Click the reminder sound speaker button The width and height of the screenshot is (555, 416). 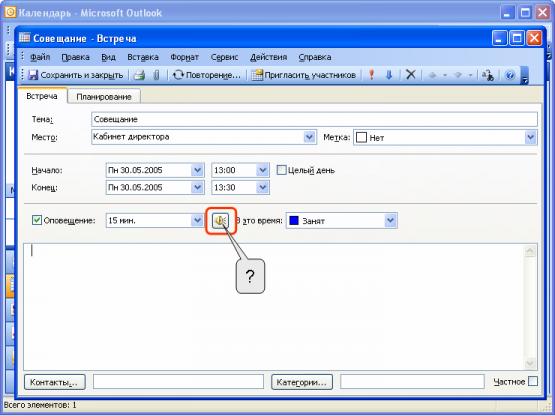tap(221, 221)
